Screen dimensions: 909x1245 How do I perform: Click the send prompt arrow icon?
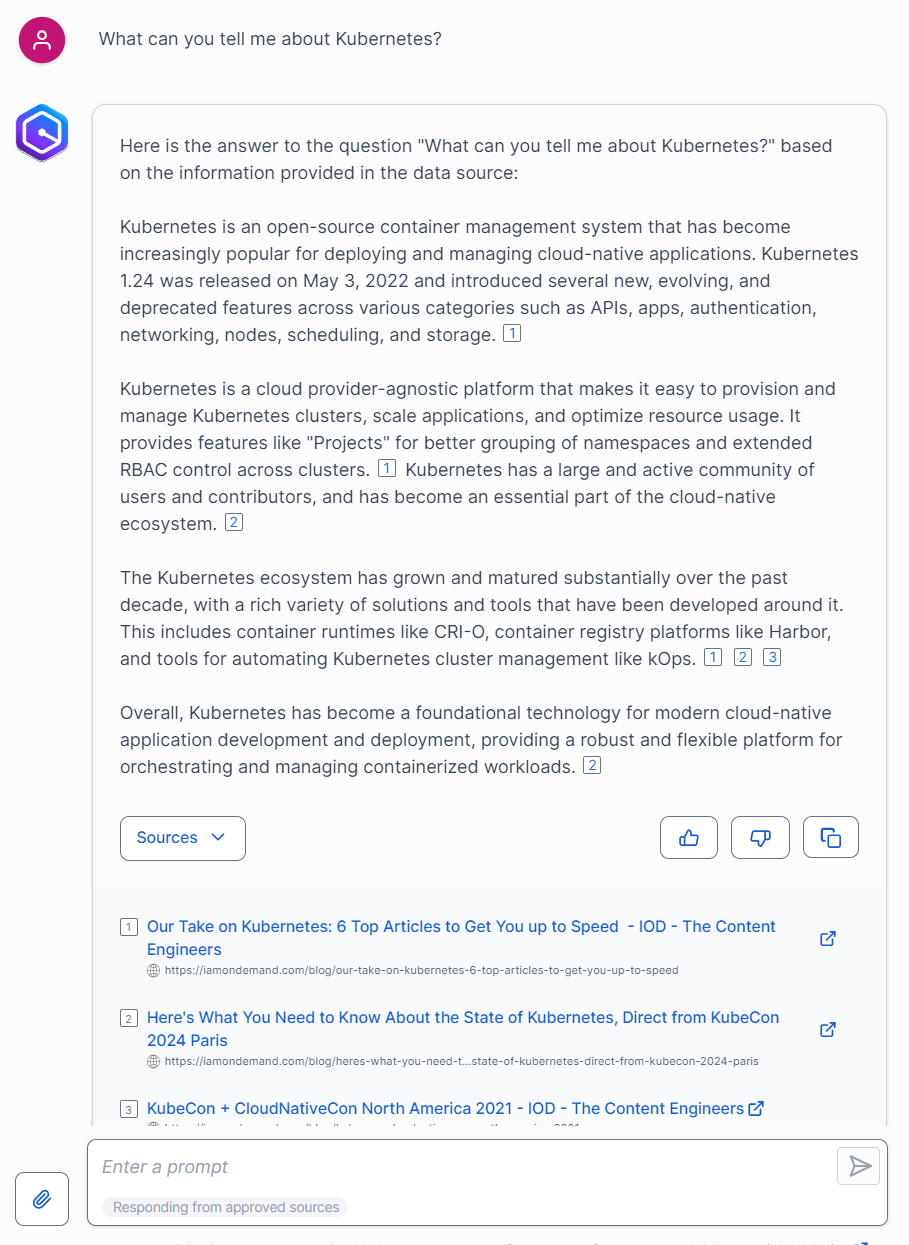[859, 1166]
